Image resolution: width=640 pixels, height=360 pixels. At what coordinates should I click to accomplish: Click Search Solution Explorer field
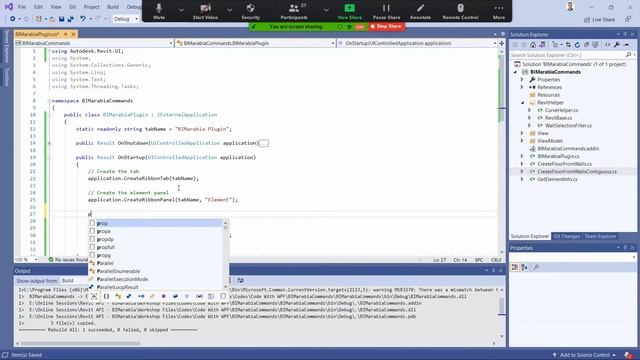coord(567,55)
